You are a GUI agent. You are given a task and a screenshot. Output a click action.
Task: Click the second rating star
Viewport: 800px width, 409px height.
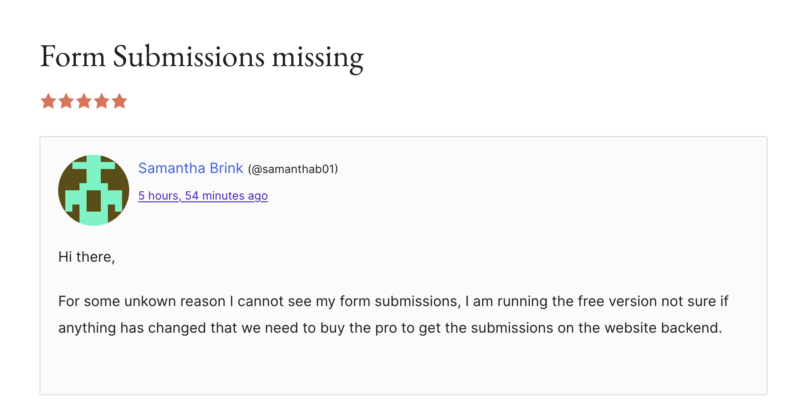pos(66,101)
